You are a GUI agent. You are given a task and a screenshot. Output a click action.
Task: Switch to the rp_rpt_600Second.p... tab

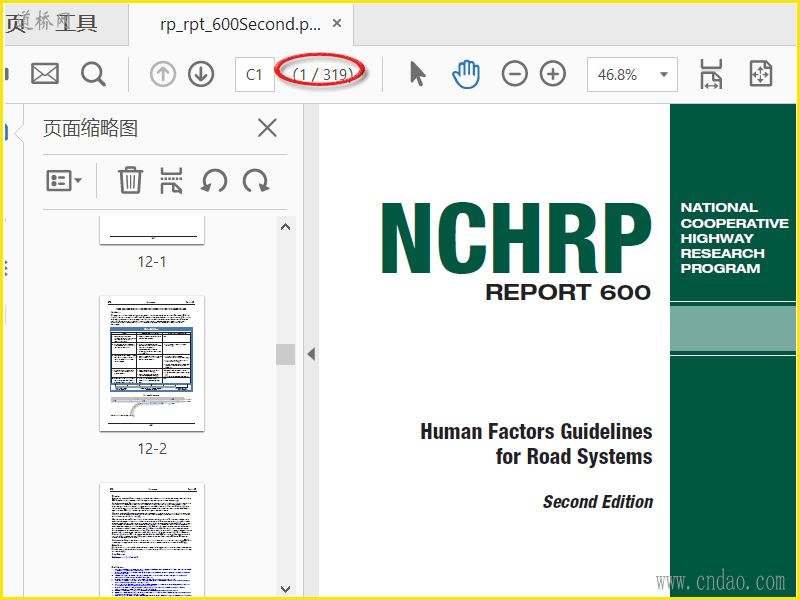(240, 24)
